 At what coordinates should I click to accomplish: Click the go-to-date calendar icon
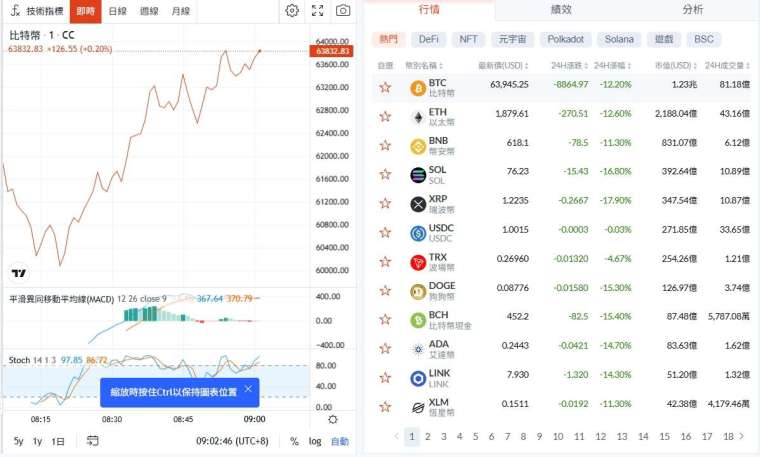point(92,440)
